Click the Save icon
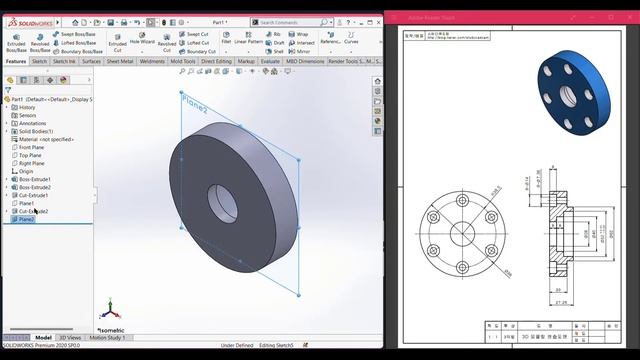The image size is (640, 360). pyautogui.click(x=111, y=22)
